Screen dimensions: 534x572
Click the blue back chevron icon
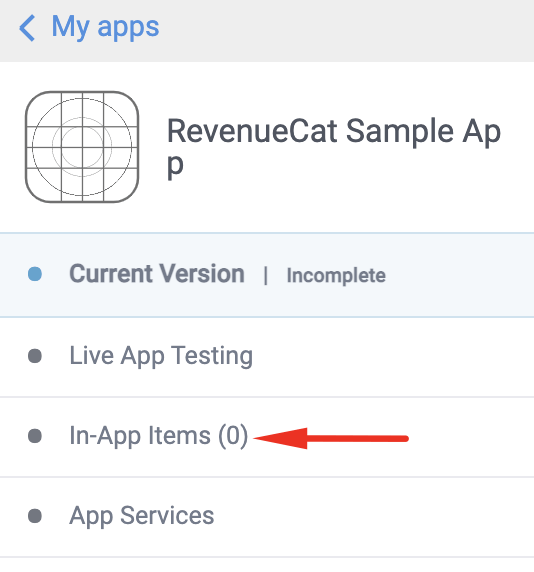pyautogui.click(x=27, y=28)
